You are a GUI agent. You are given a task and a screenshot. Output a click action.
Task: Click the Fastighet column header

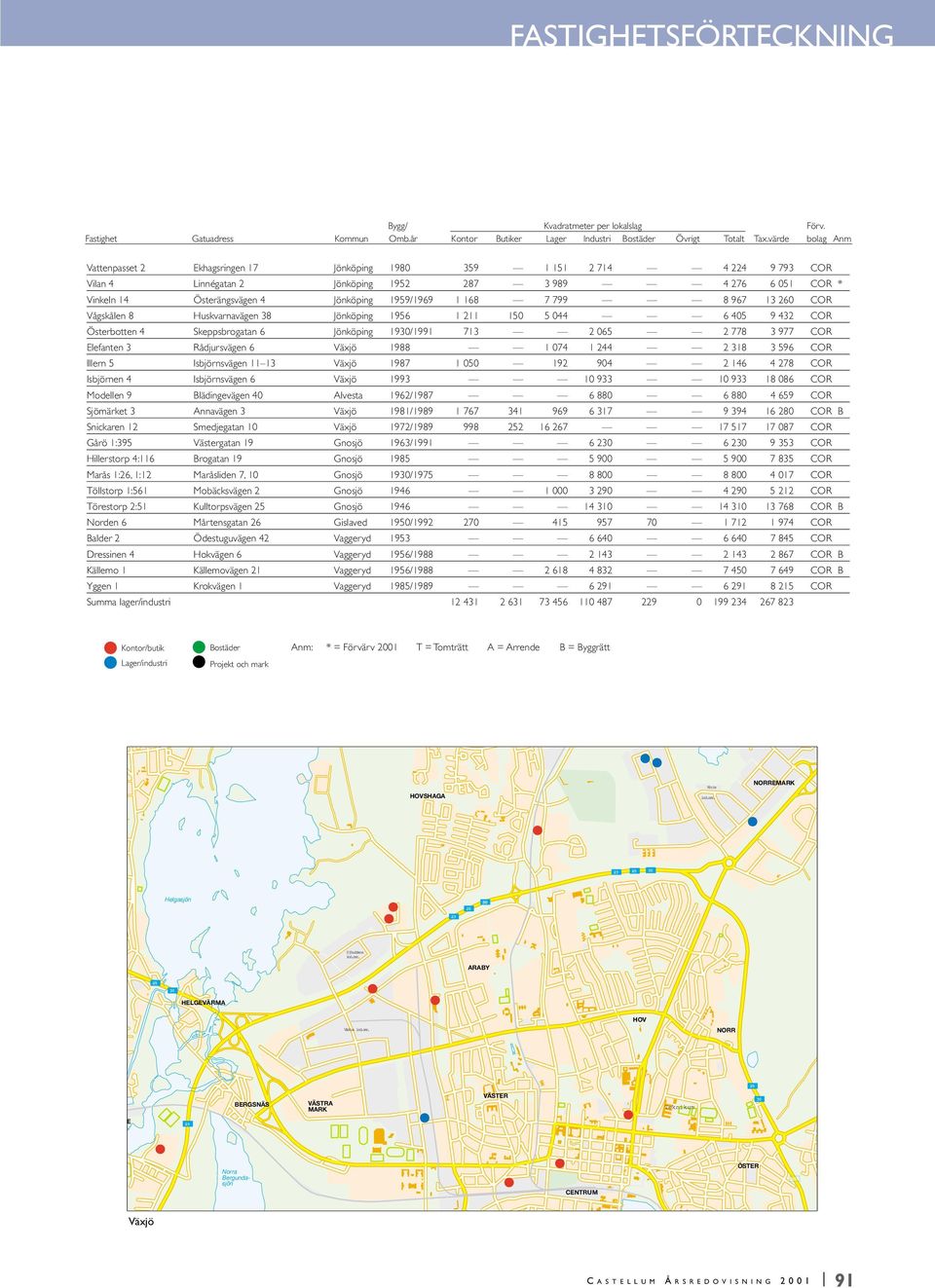click(x=101, y=239)
